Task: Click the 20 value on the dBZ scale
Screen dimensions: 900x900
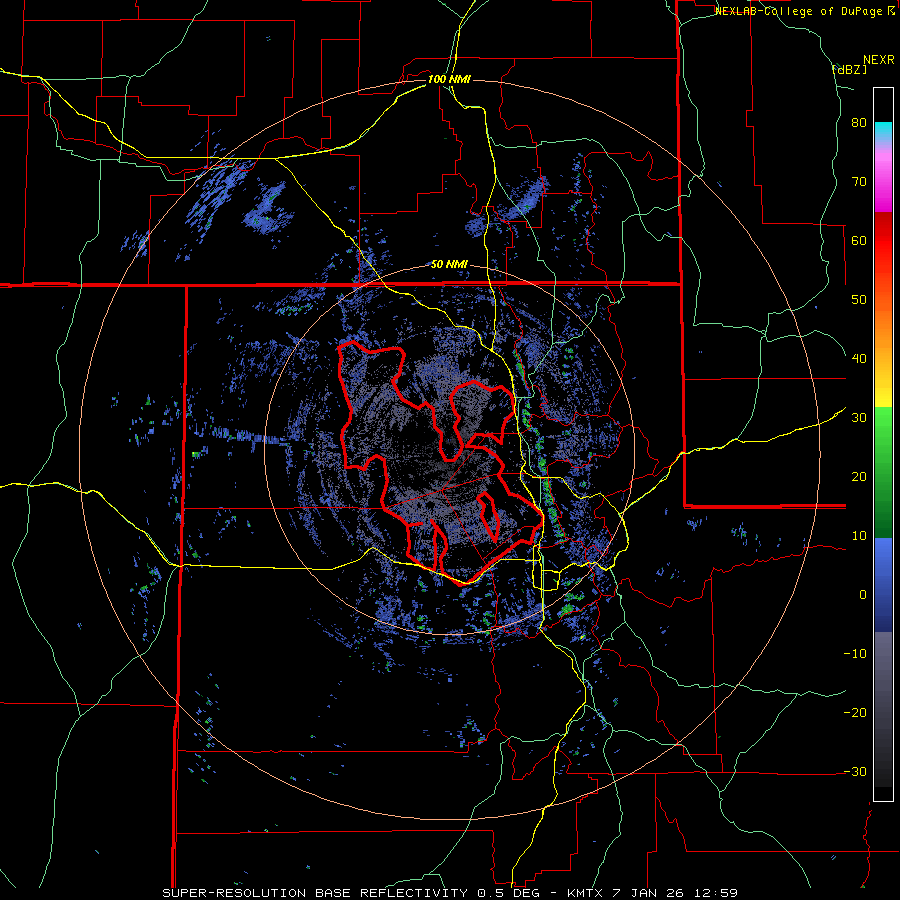Action: 859,477
